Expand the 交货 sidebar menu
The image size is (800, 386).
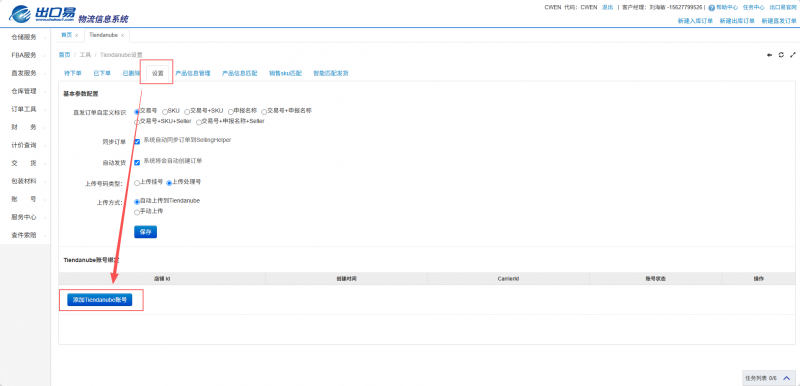tap(25, 163)
